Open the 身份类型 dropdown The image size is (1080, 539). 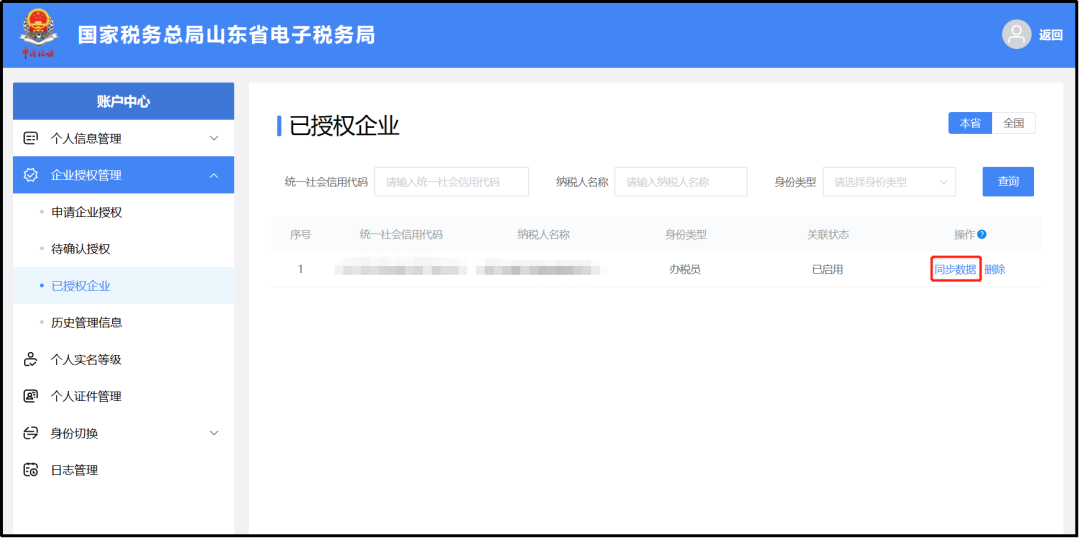tap(889, 182)
